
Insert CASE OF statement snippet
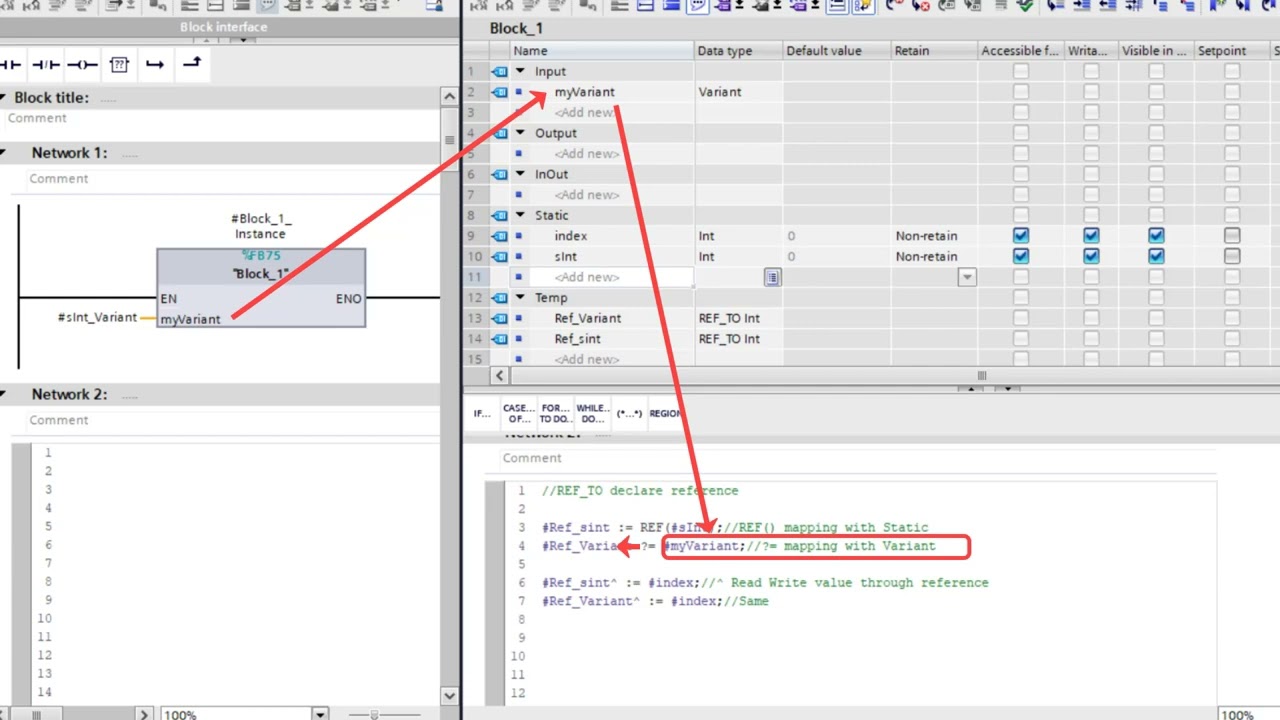coord(518,413)
